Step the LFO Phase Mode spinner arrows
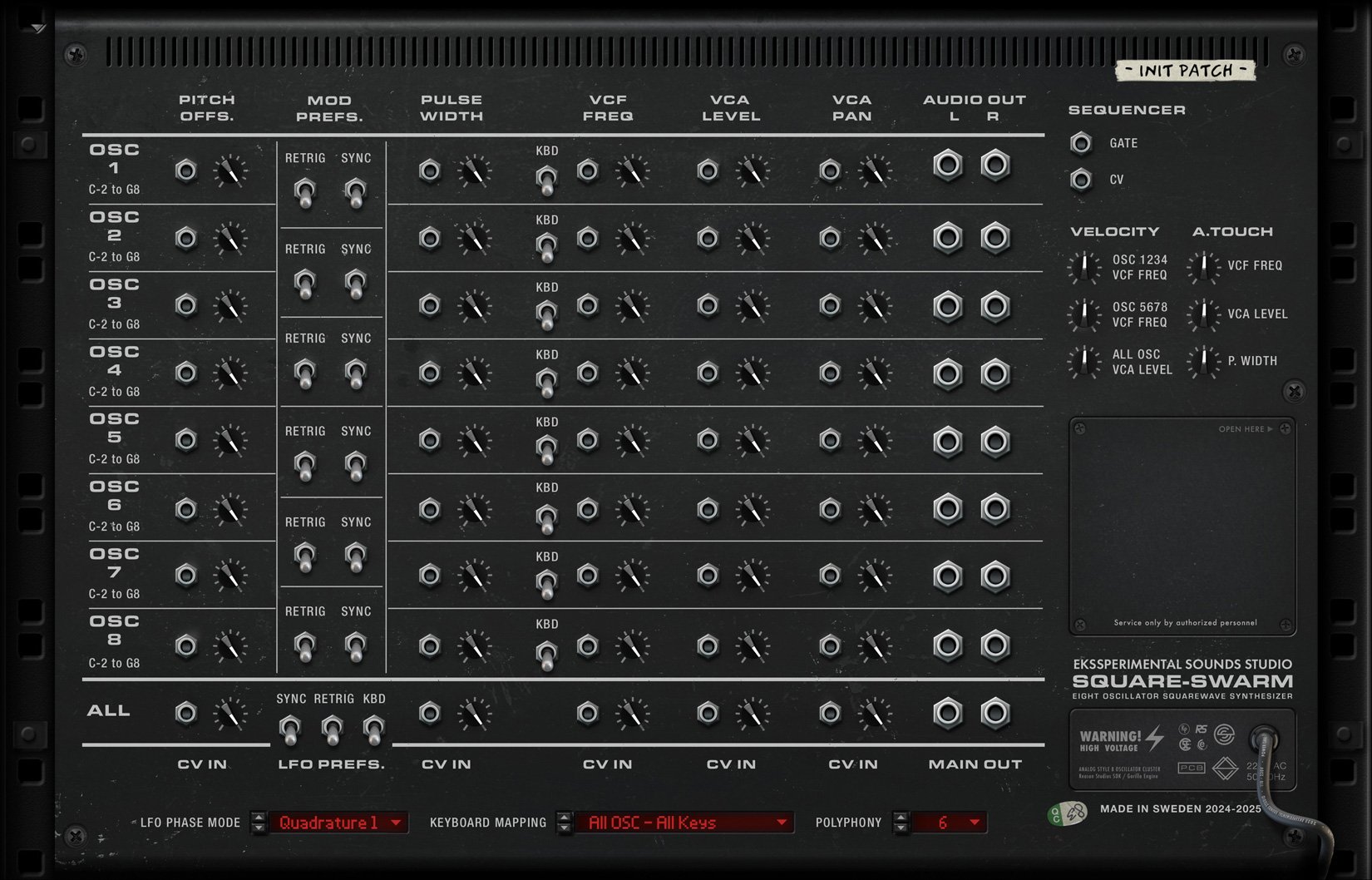The width and height of the screenshot is (1372, 880). [x=259, y=823]
